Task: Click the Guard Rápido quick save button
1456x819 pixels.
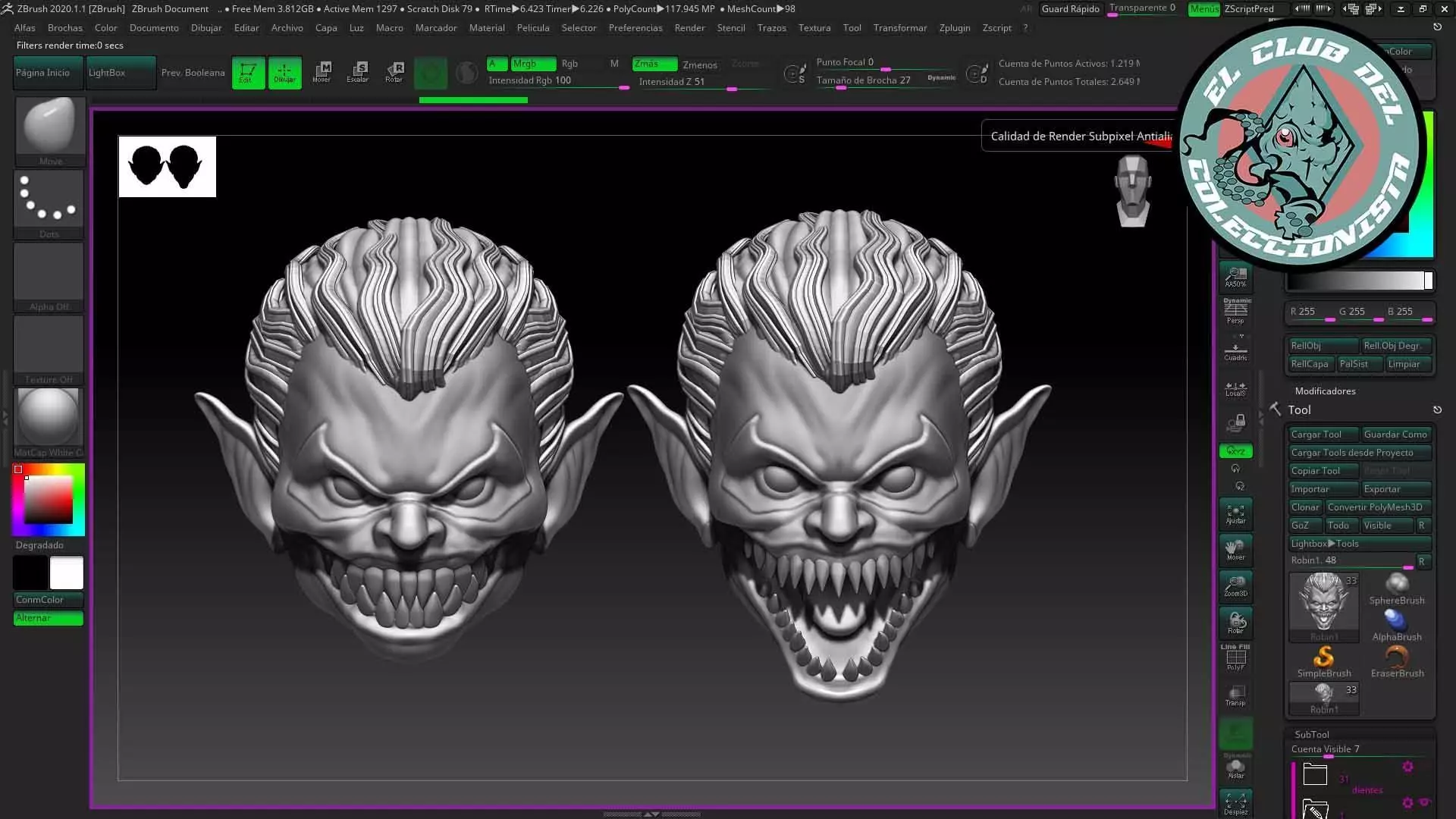Action: pos(1070,9)
